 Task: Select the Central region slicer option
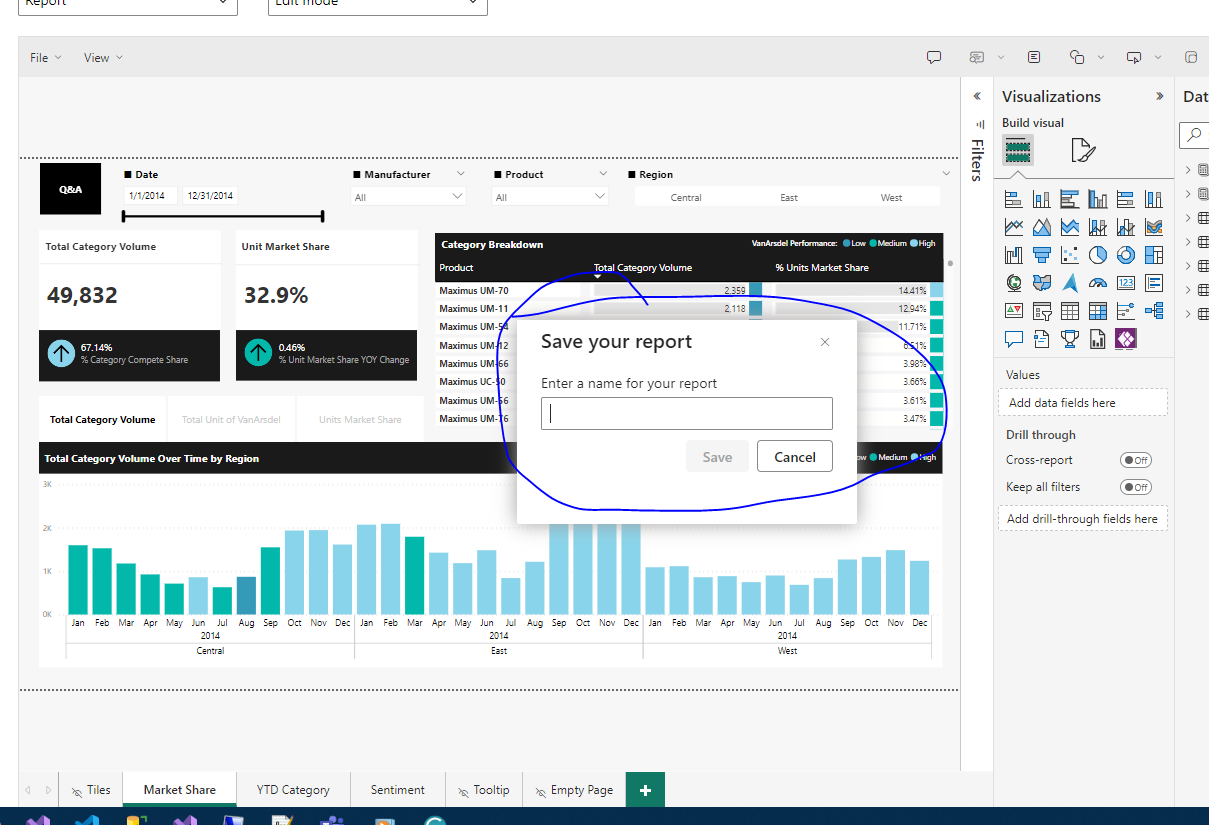click(686, 197)
